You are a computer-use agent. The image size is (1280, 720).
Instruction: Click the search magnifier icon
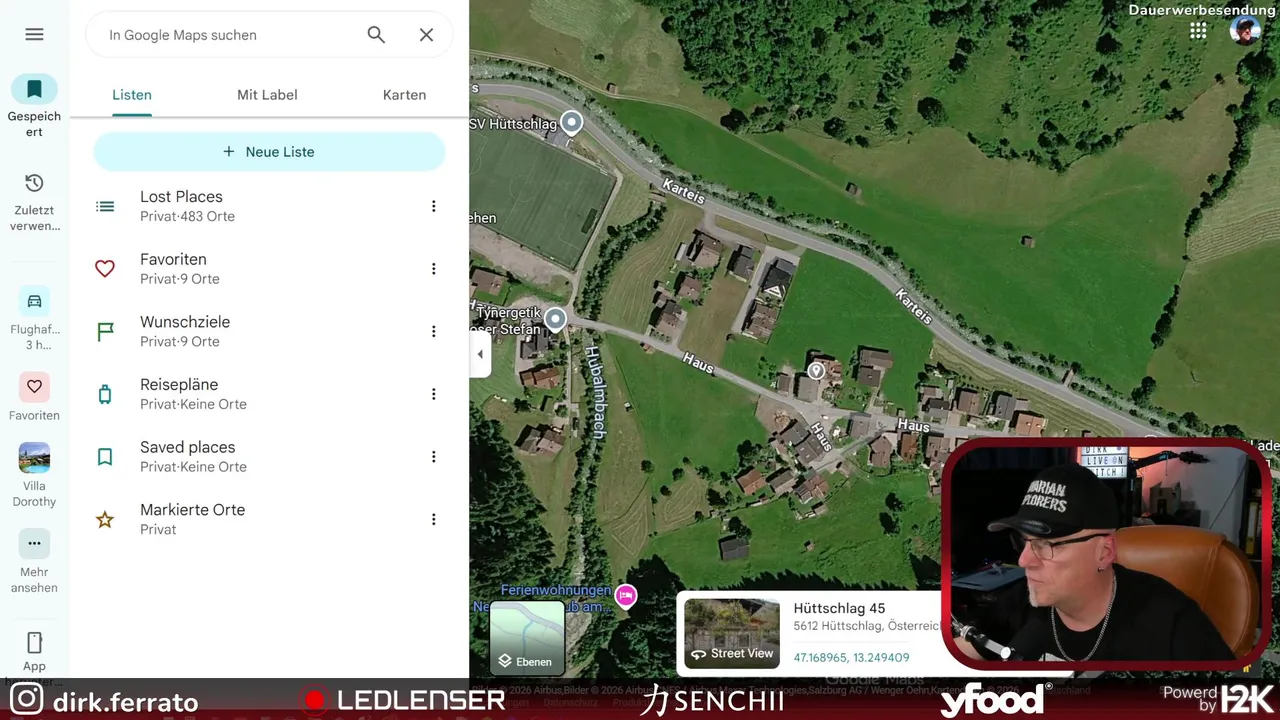376,35
